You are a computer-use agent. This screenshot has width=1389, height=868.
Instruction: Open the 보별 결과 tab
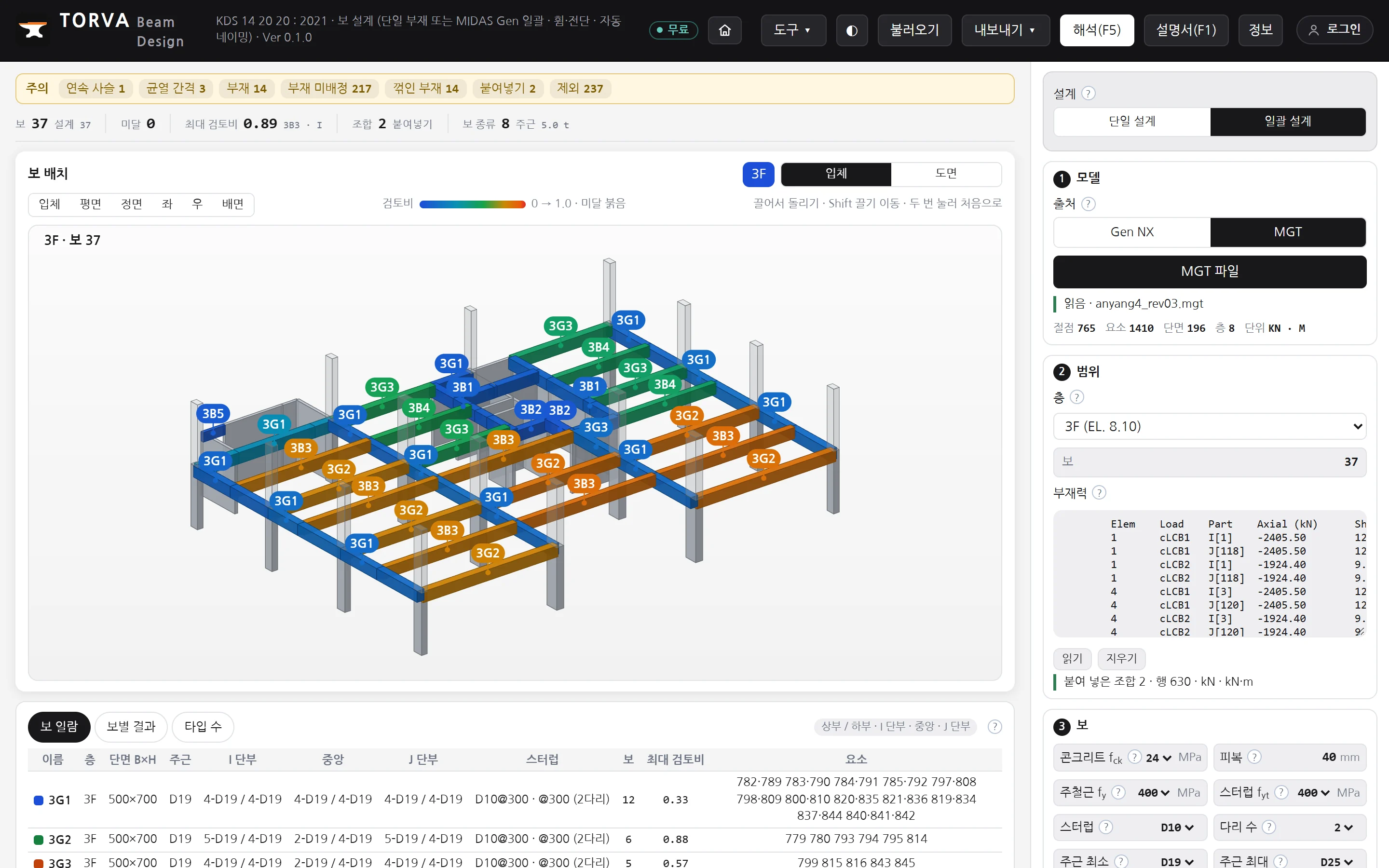[x=131, y=727]
